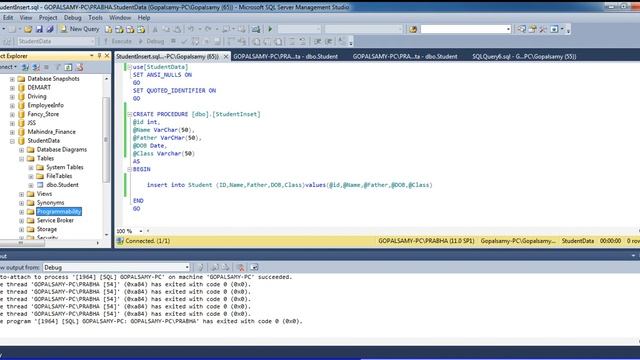Open the Project menu
The image size is (640, 360).
tap(48, 18)
